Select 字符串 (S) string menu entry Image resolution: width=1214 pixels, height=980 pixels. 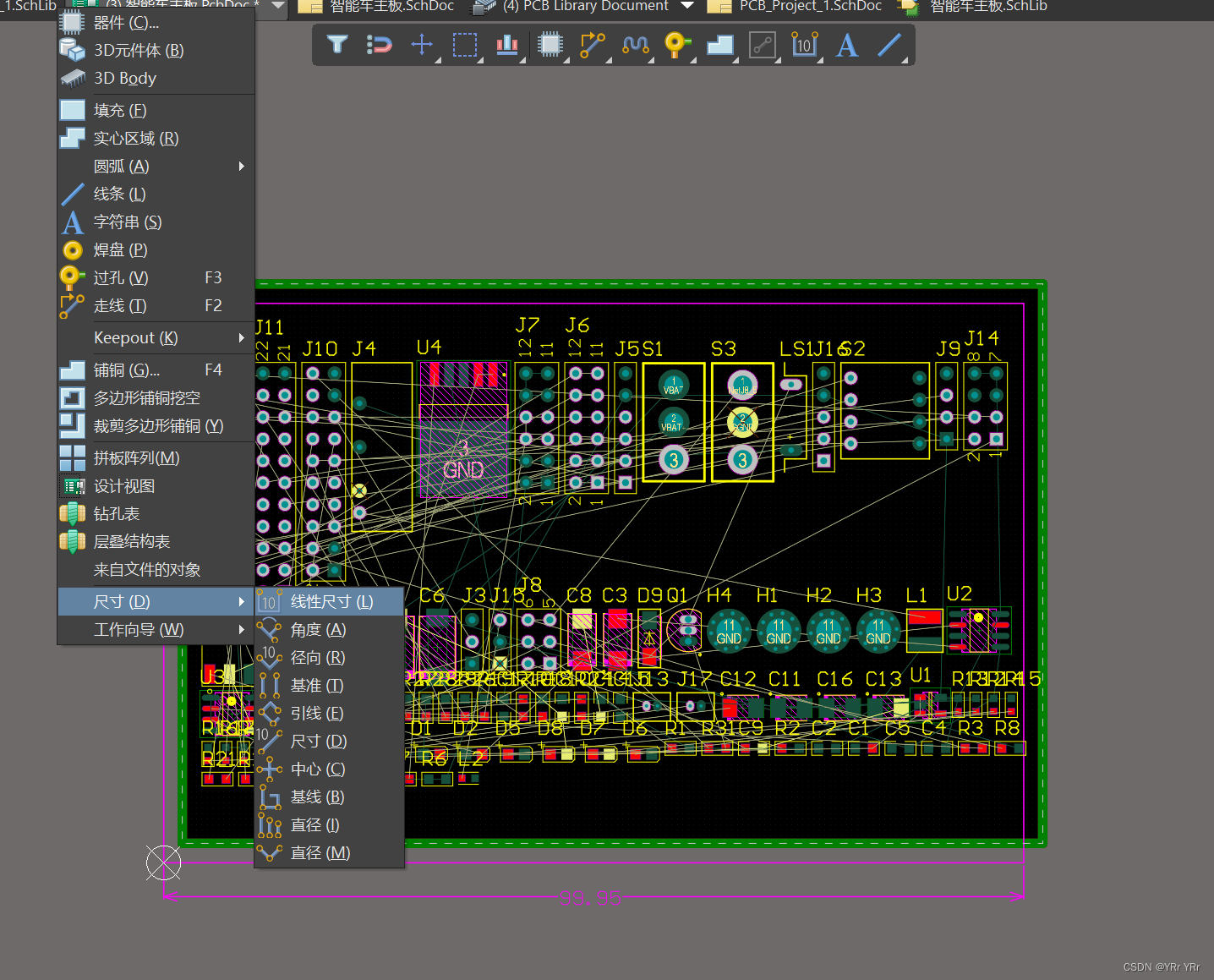click(156, 222)
